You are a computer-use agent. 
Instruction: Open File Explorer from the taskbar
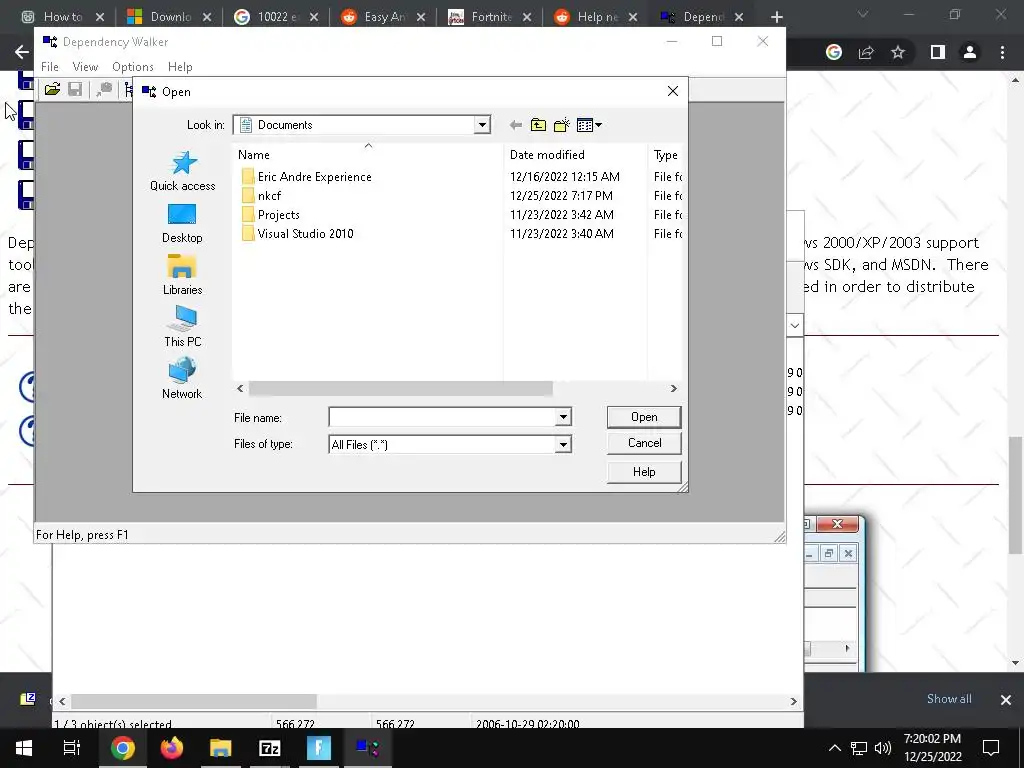(x=221, y=748)
